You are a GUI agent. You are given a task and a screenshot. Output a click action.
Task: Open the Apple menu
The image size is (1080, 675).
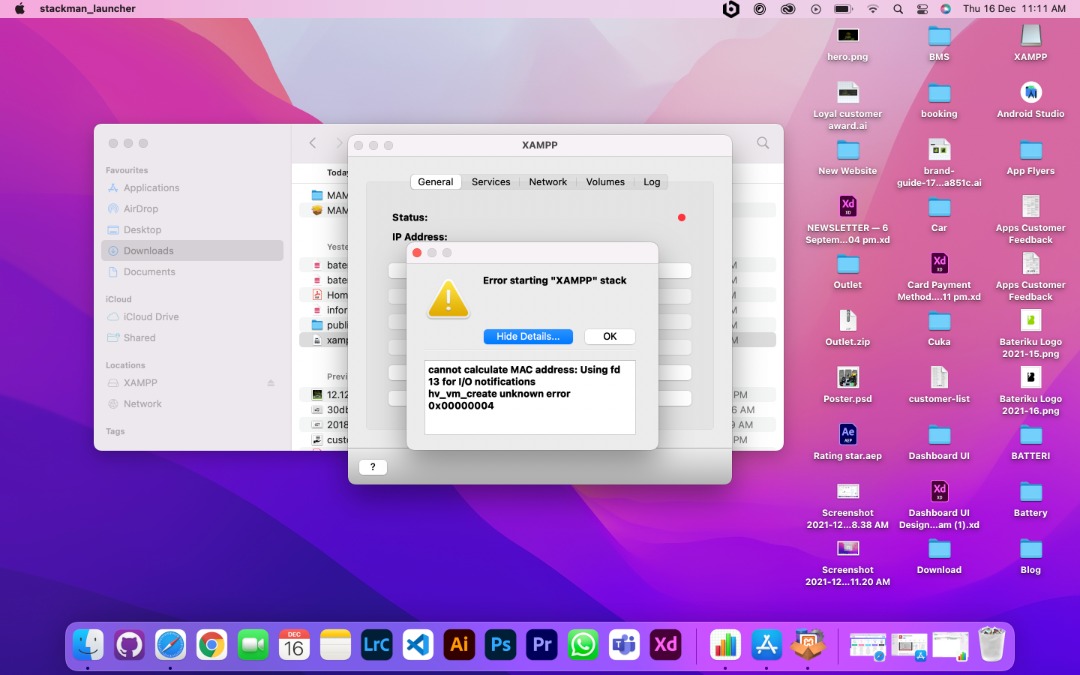coord(19,9)
